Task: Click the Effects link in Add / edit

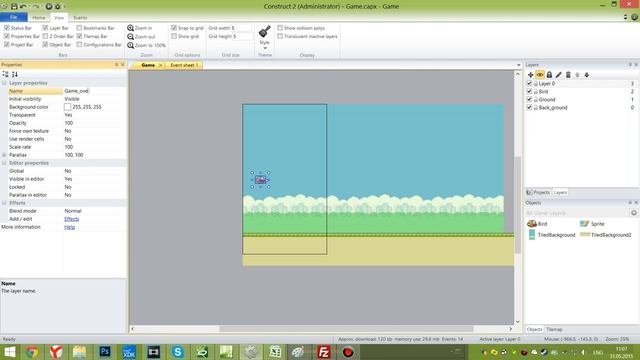Action: (x=72, y=219)
